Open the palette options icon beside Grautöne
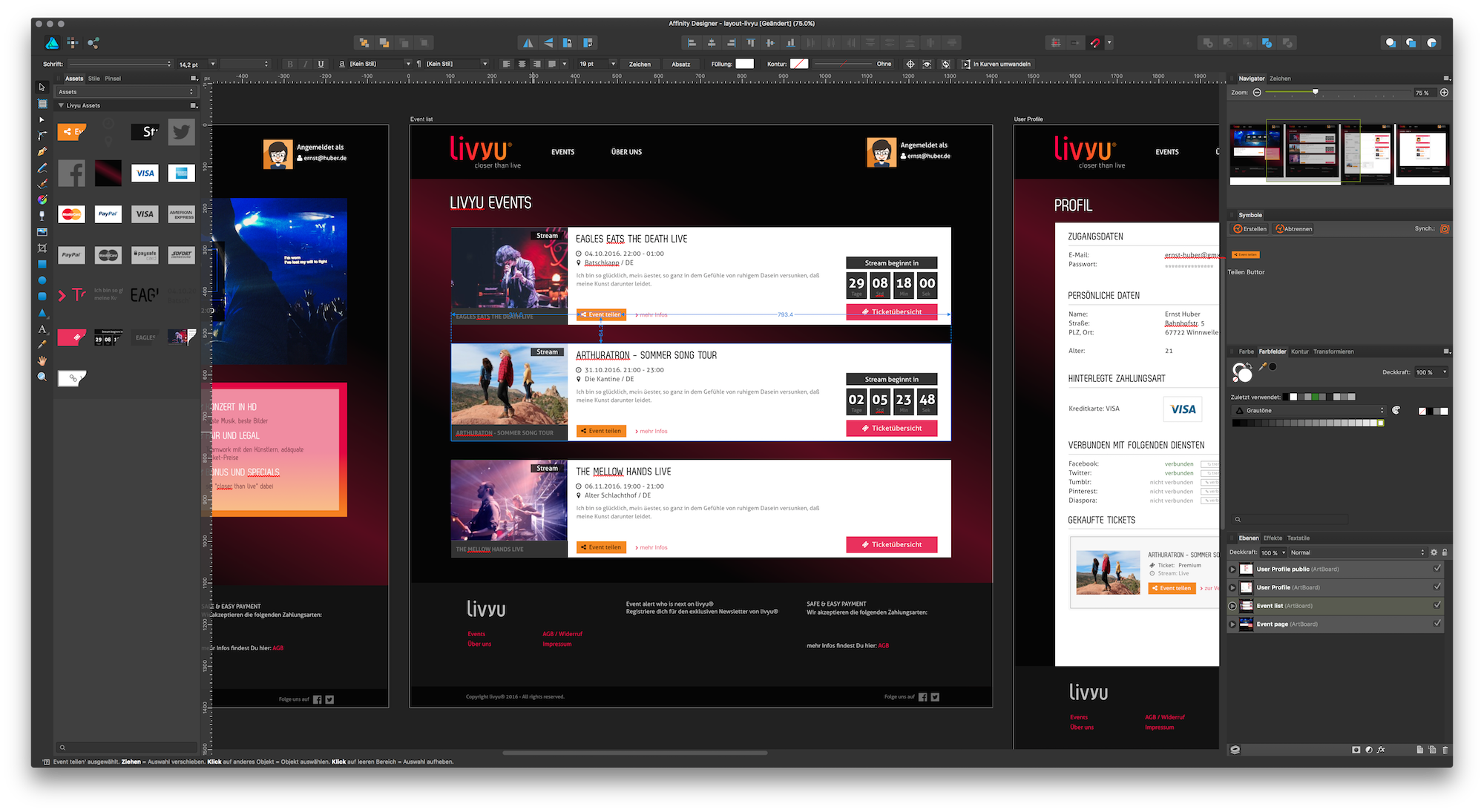Screen dimensions: 1484x812 coord(1396,410)
